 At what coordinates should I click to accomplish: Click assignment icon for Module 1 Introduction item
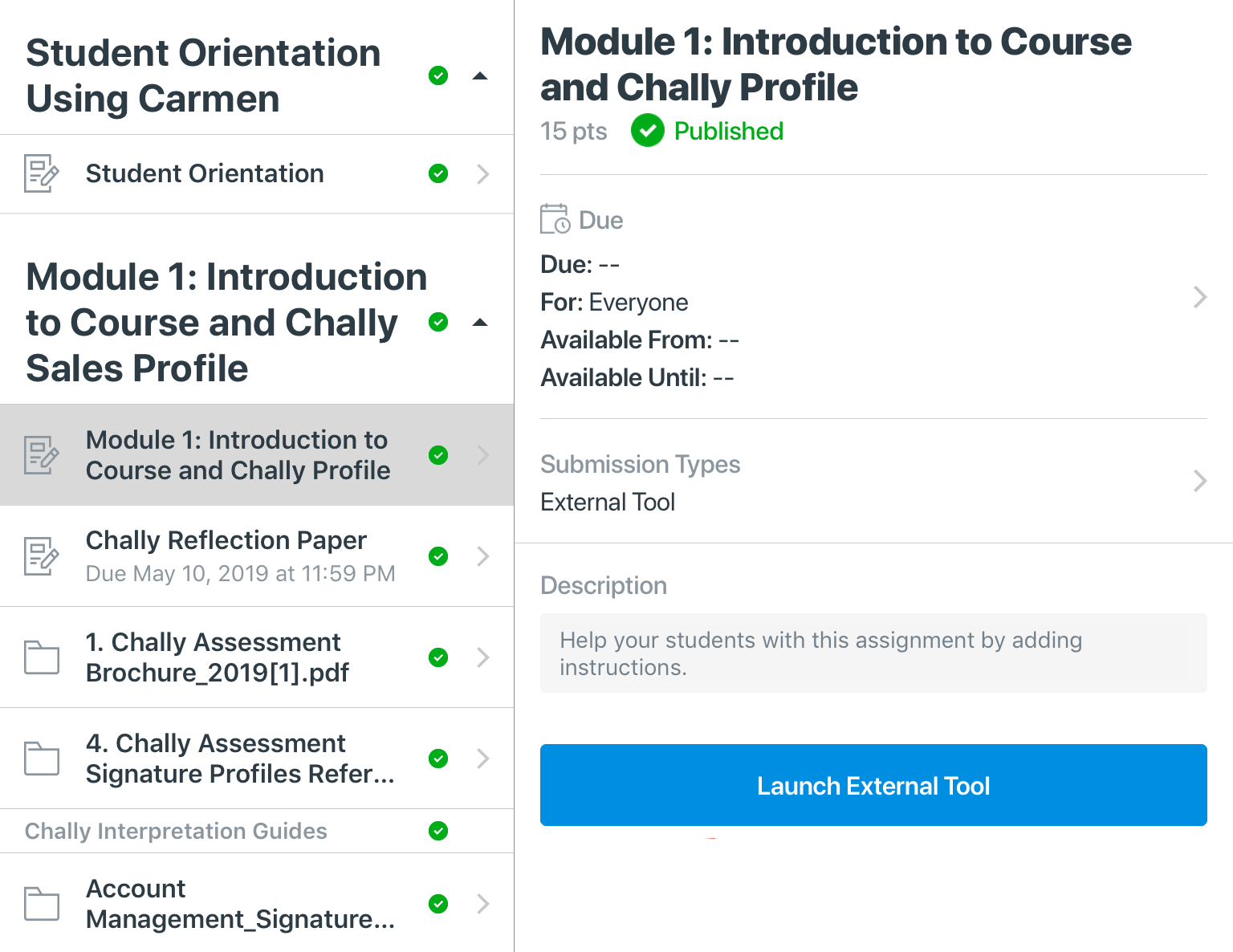point(42,455)
